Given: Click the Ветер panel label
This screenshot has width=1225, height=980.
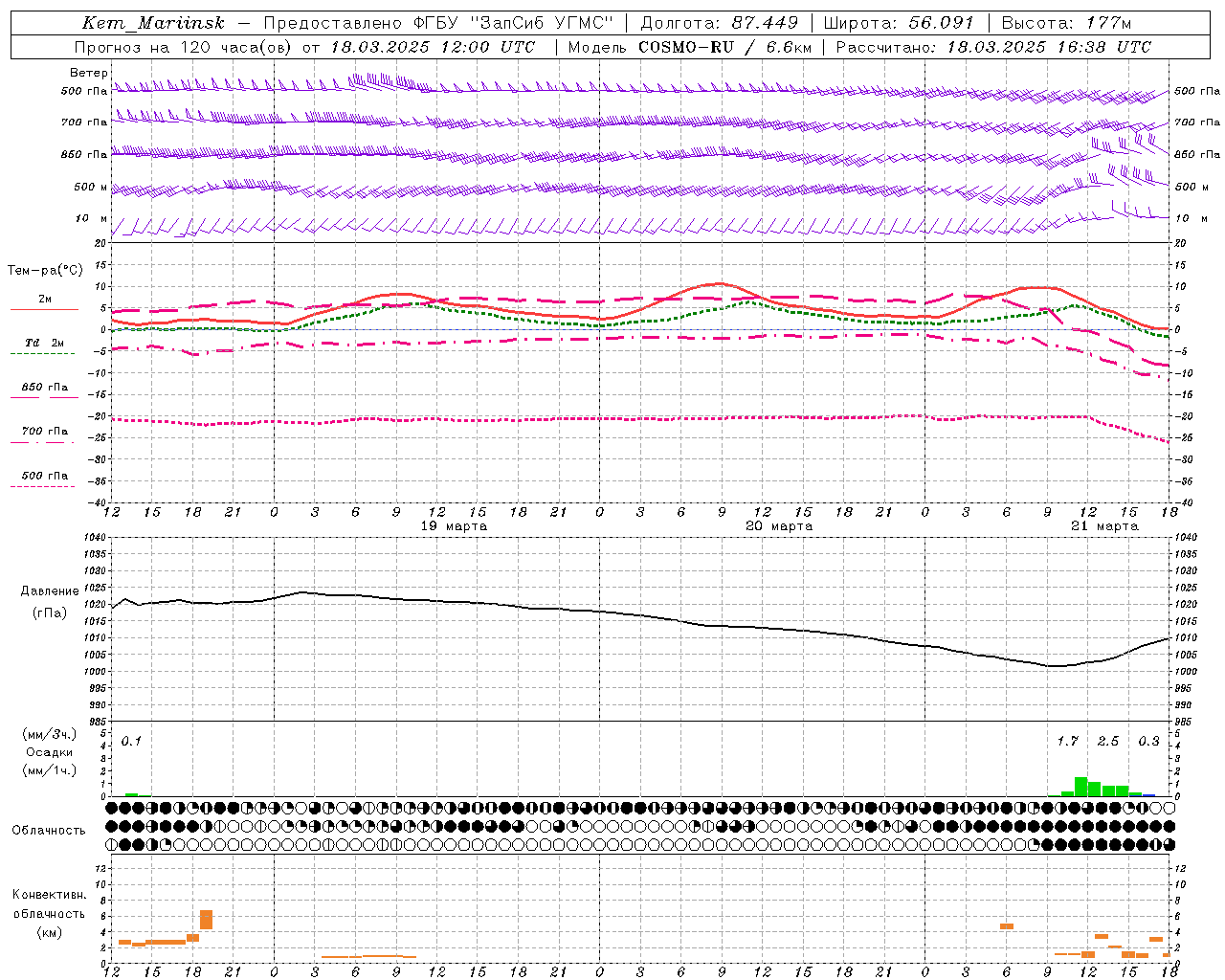Looking at the screenshot, I should 89,73.
